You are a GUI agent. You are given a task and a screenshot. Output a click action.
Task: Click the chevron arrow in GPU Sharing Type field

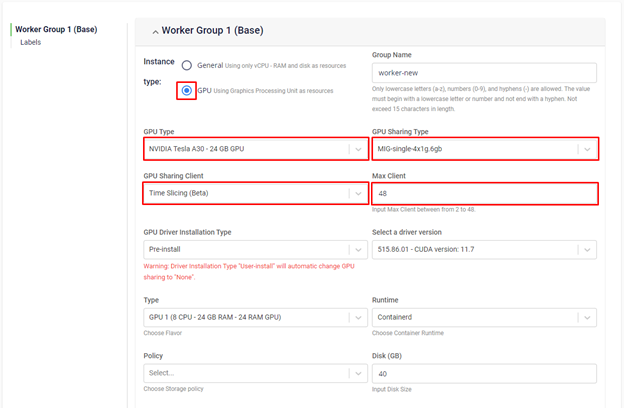(x=586, y=149)
